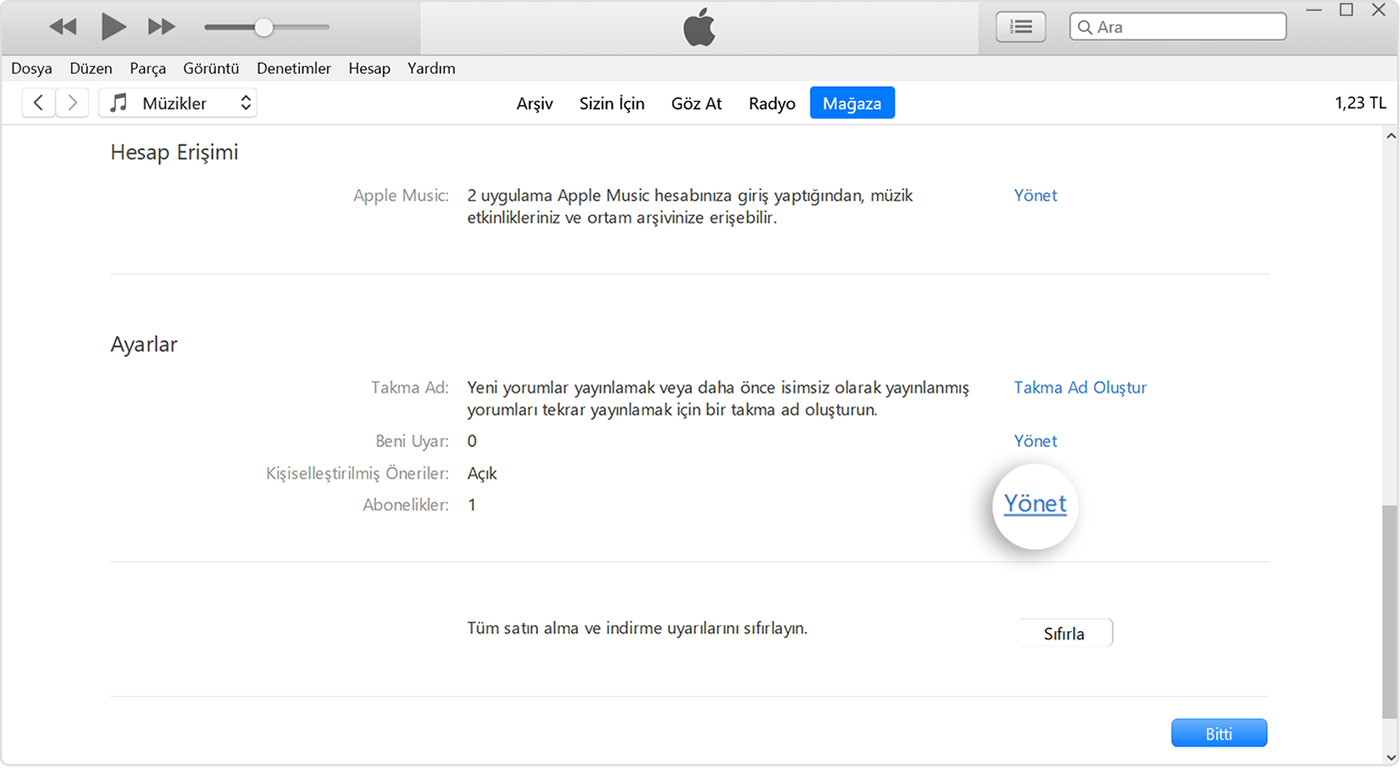Viewport: 1400px width, 768px height.
Task: Minimize the iTunes window
Action: coord(1312,10)
